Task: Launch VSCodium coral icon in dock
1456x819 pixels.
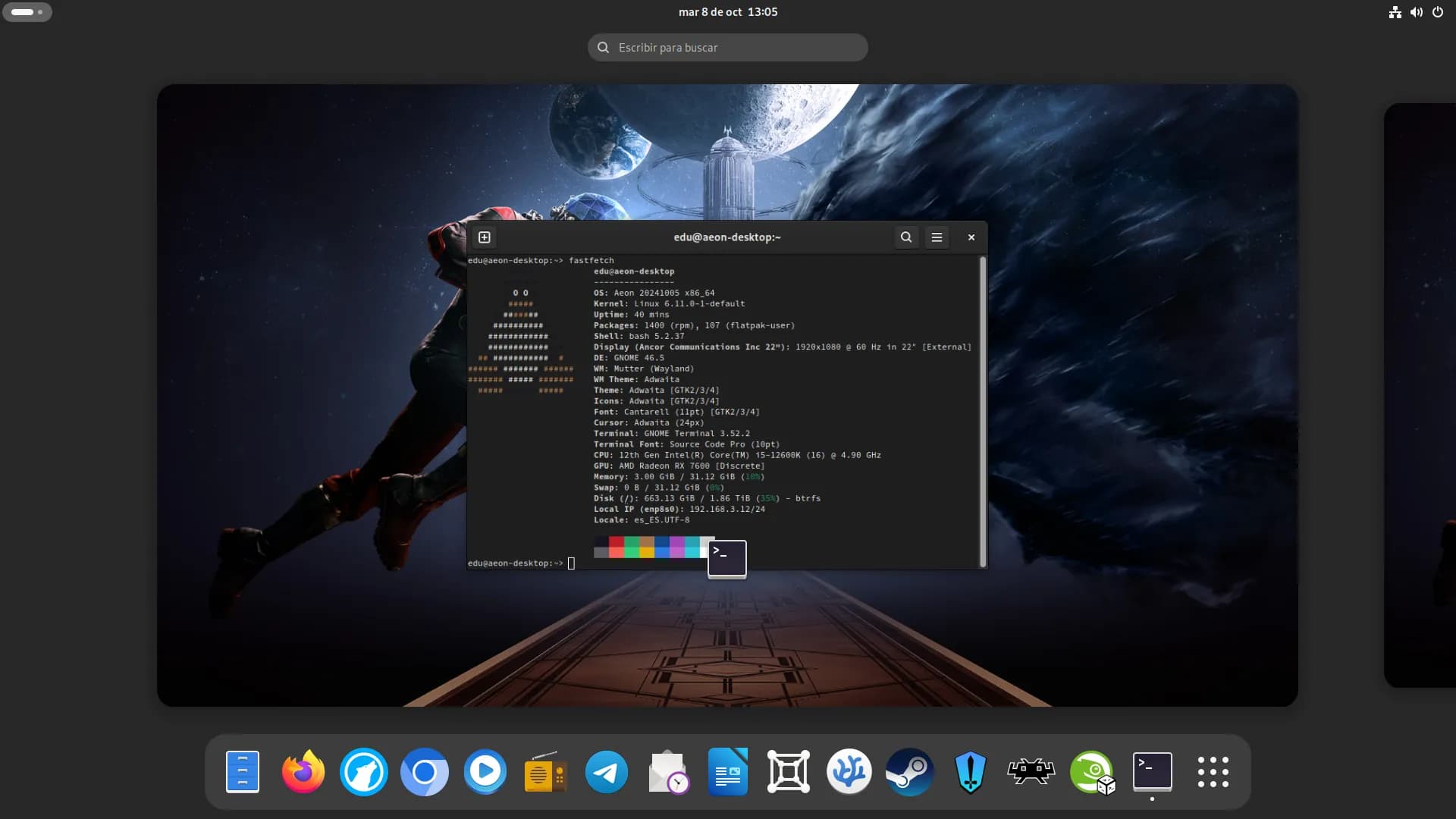Action: tap(849, 772)
